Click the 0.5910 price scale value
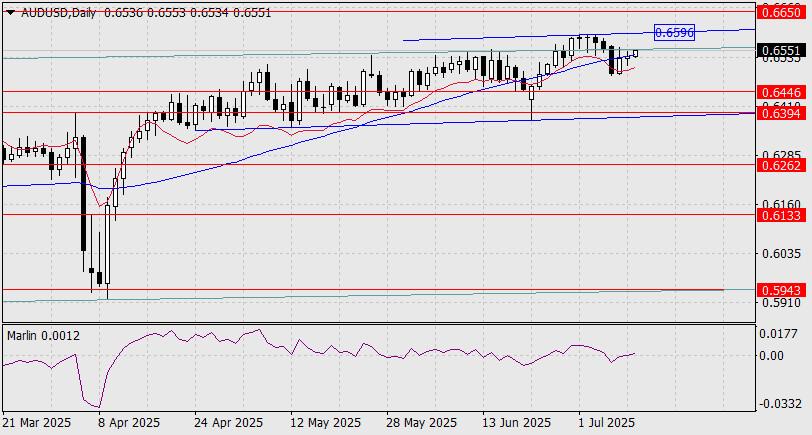 pos(781,302)
